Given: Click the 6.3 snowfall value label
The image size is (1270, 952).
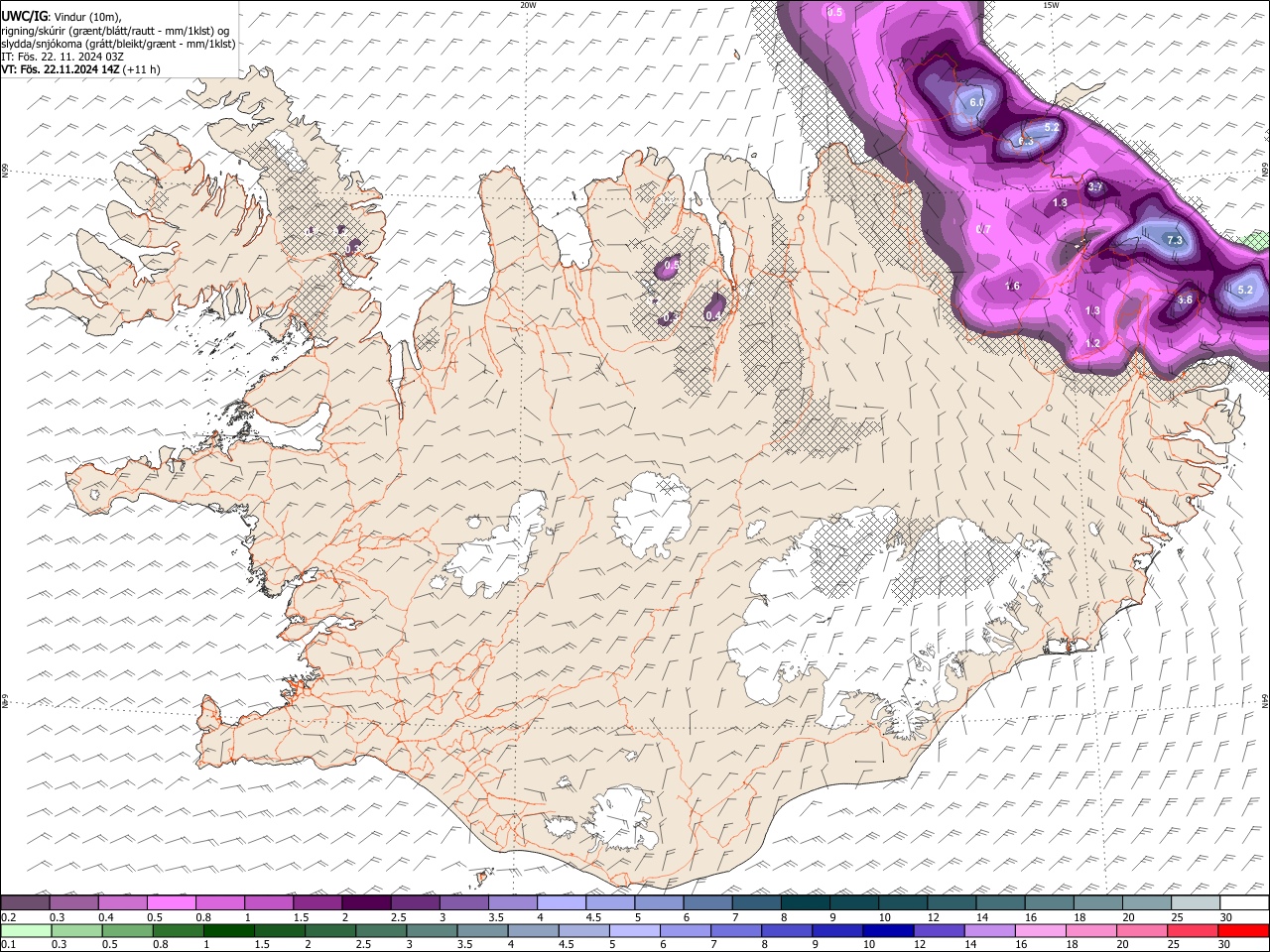Looking at the screenshot, I should click(x=1026, y=142).
